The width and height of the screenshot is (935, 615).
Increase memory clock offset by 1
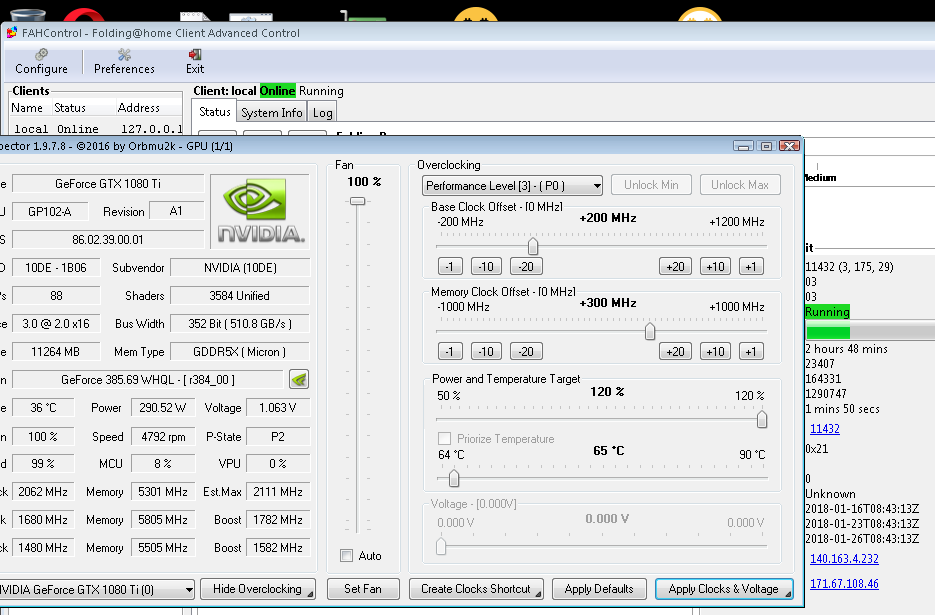click(x=751, y=351)
